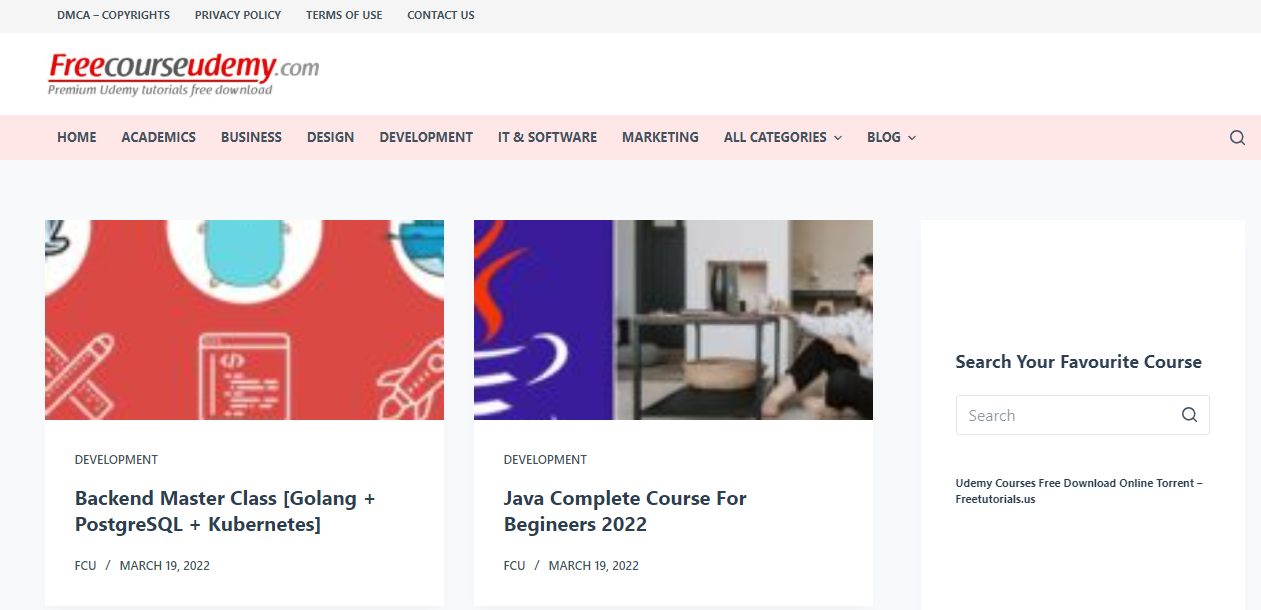The width and height of the screenshot is (1261, 610).
Task: Open the header search icon
Action: [x=1237, y=138]
